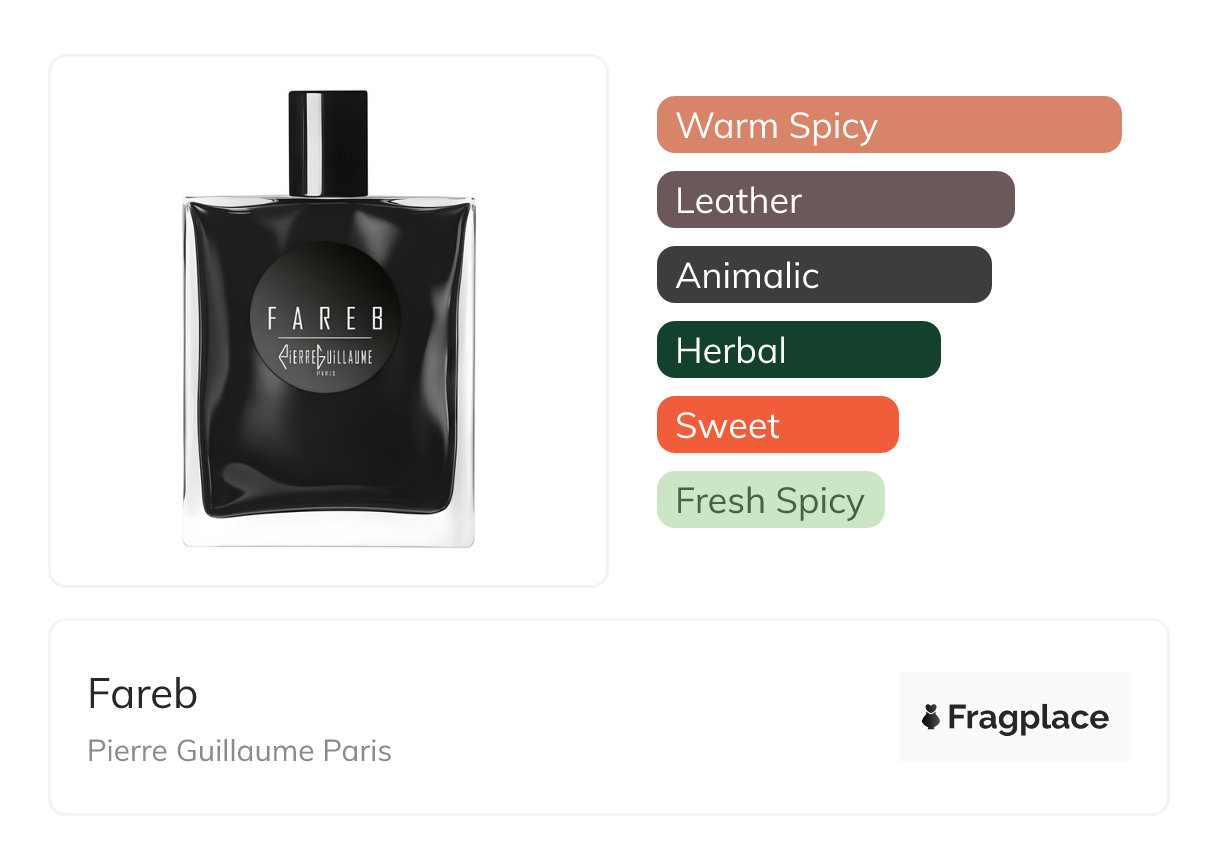This screenshot has height=864, width=1218.
Task: Select the Fresh Spicy accord bar
Action: pyautogui.click(x=771, y=500)
